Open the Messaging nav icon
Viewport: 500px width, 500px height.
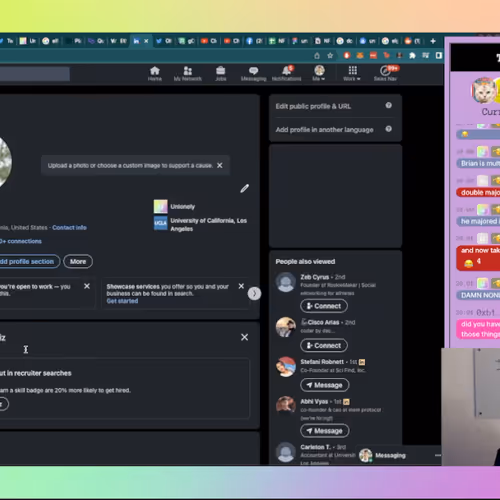253,71
